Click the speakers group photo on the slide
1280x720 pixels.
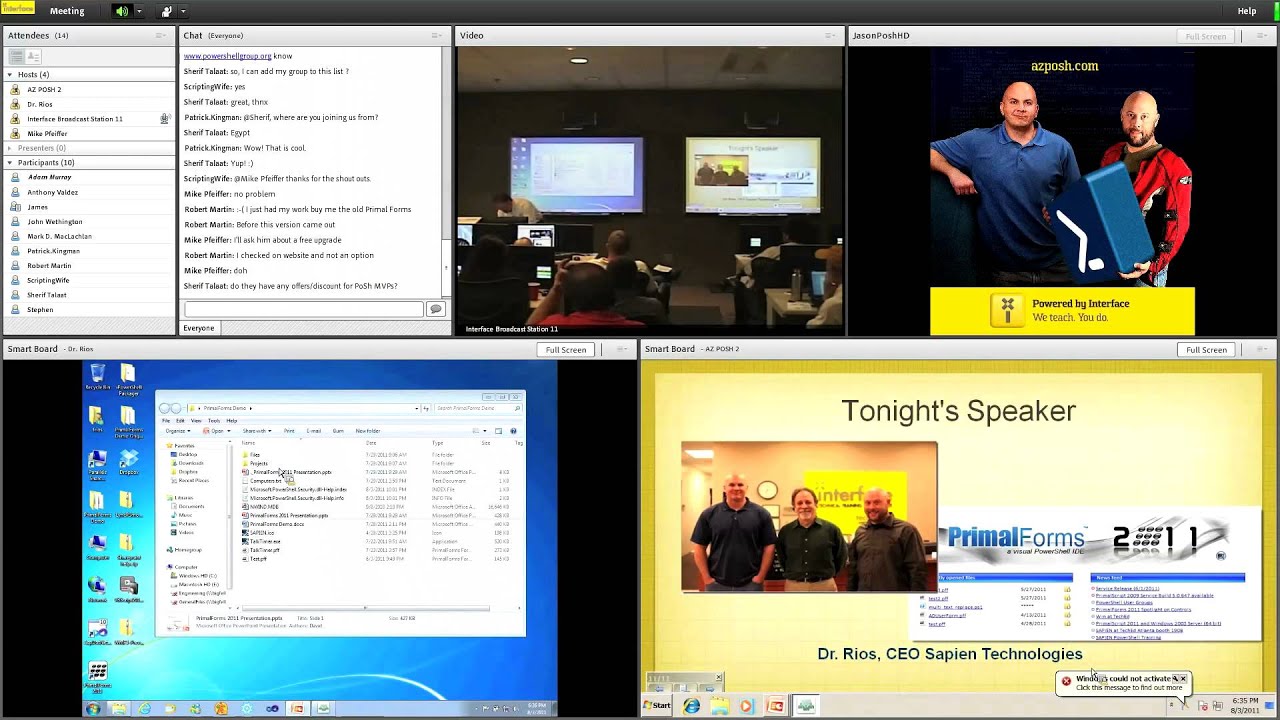tap(809, 517)
